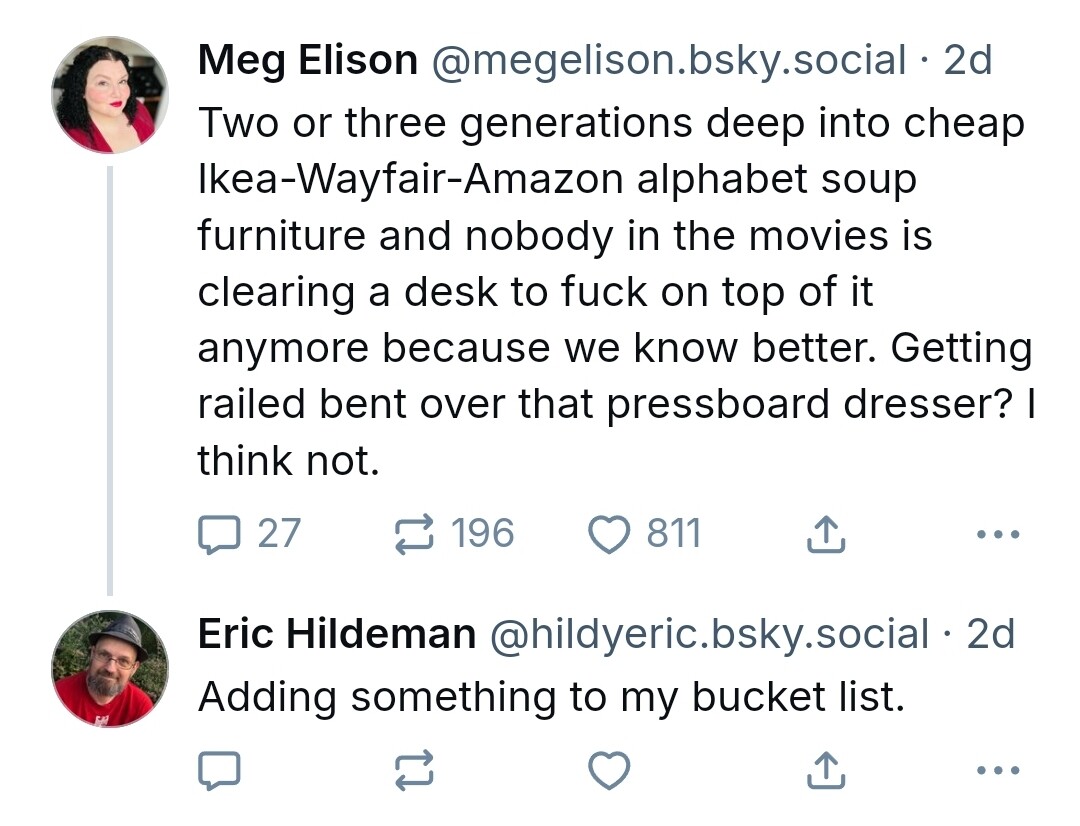
Task: Reply to Eric Hildeman's post
Action: click(x=220, y=770)
